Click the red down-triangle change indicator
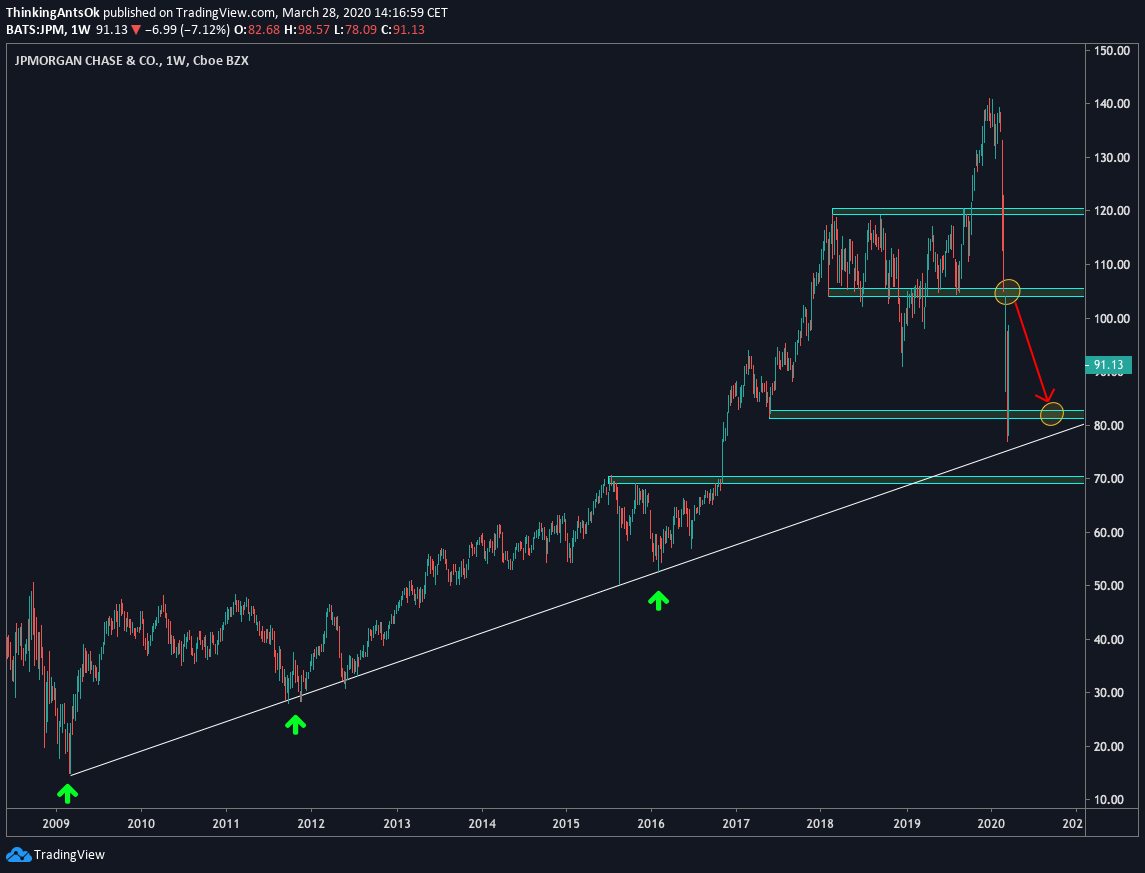The height and width of the screenshot is (873, 1145). click(x=137, y=30)
